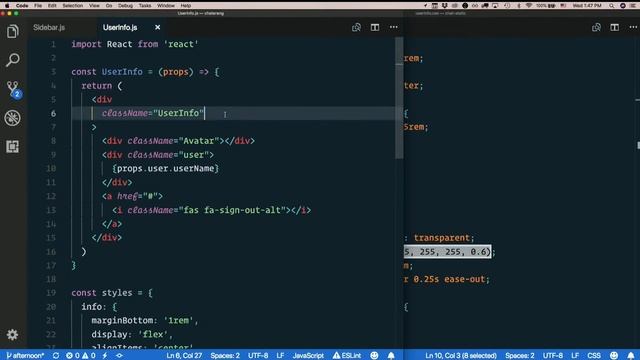Click the feedback smiley in Userinfo.js window
Image resolution: width=640 pixels, height=360 pixels.
[x=374, y=356]
